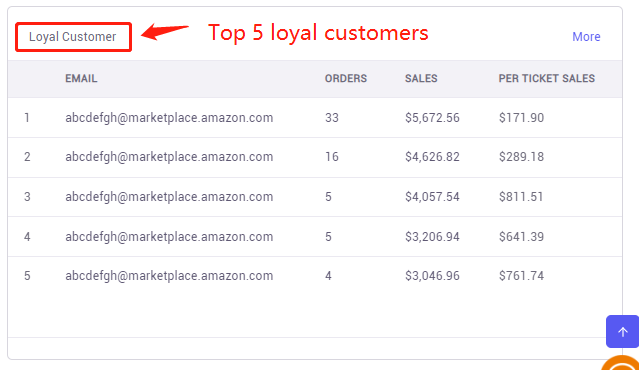Click the PER TICKET SALES header
The width and height of the screenshot is (639, 370).
pos(546,78)
